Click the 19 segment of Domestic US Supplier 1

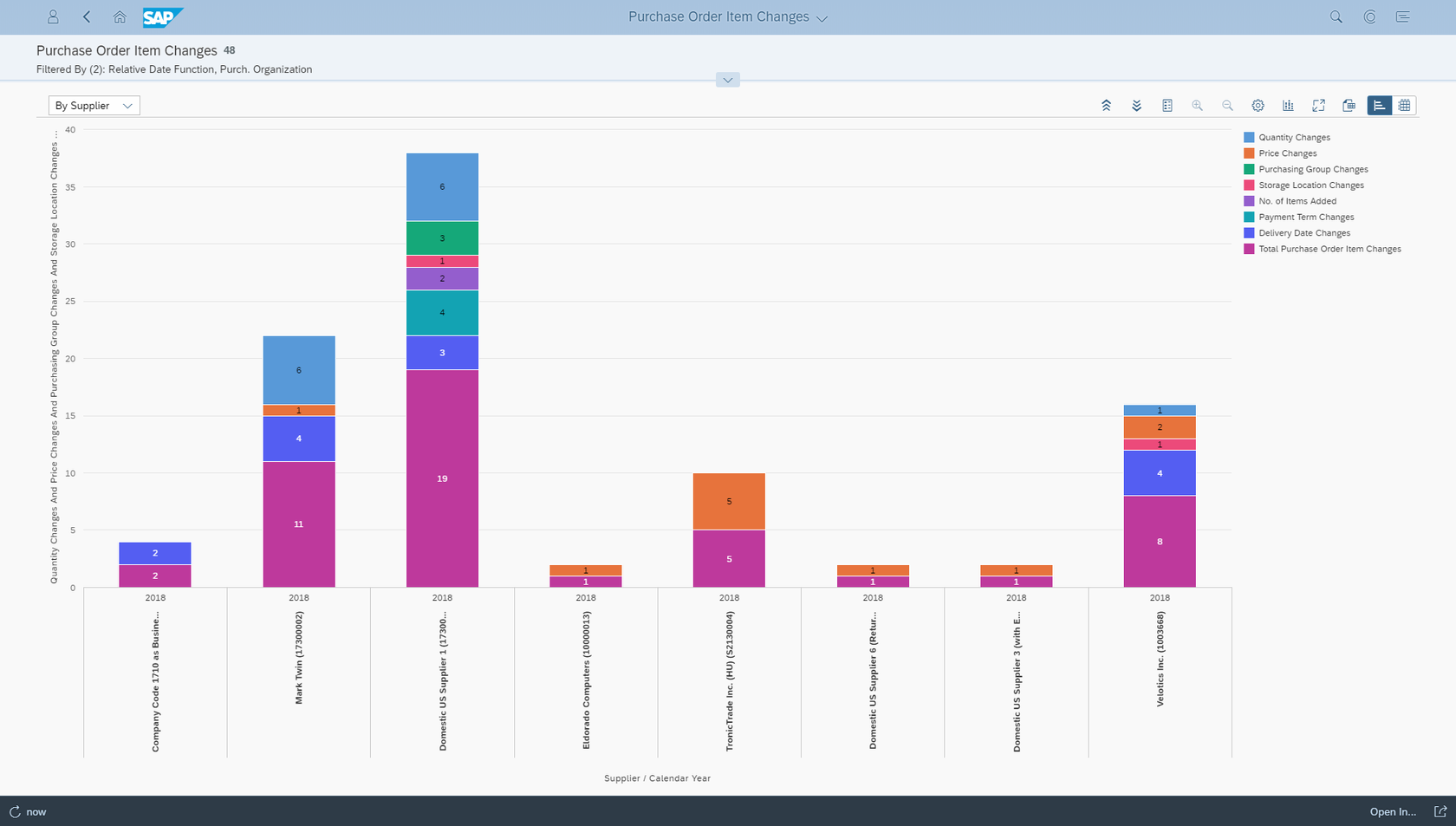click(x=442, y=478)
